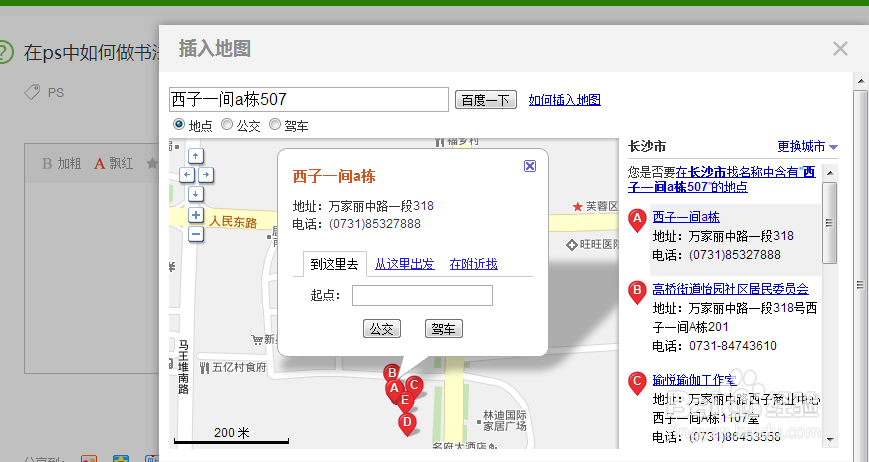
Task: Click the search field containing 西子一间a栋507
Action: 309,100
